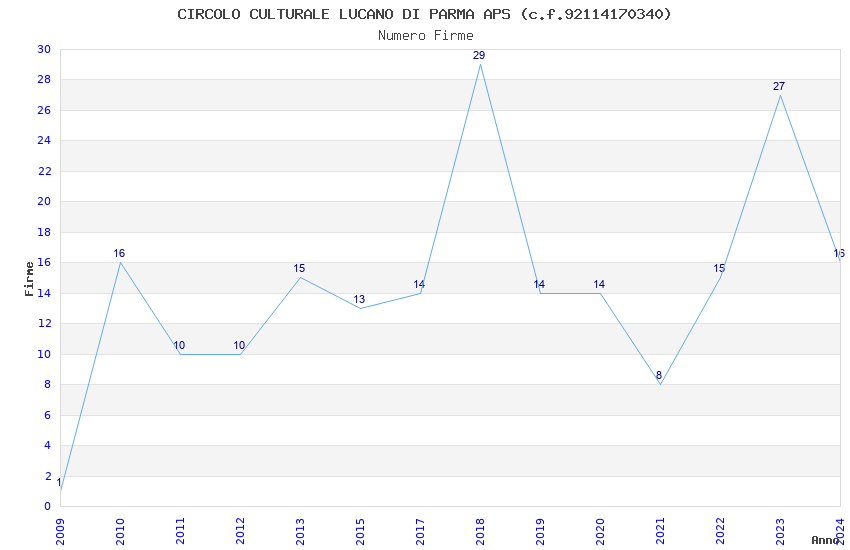Click y-axis tick value 18

coord(44,232)
